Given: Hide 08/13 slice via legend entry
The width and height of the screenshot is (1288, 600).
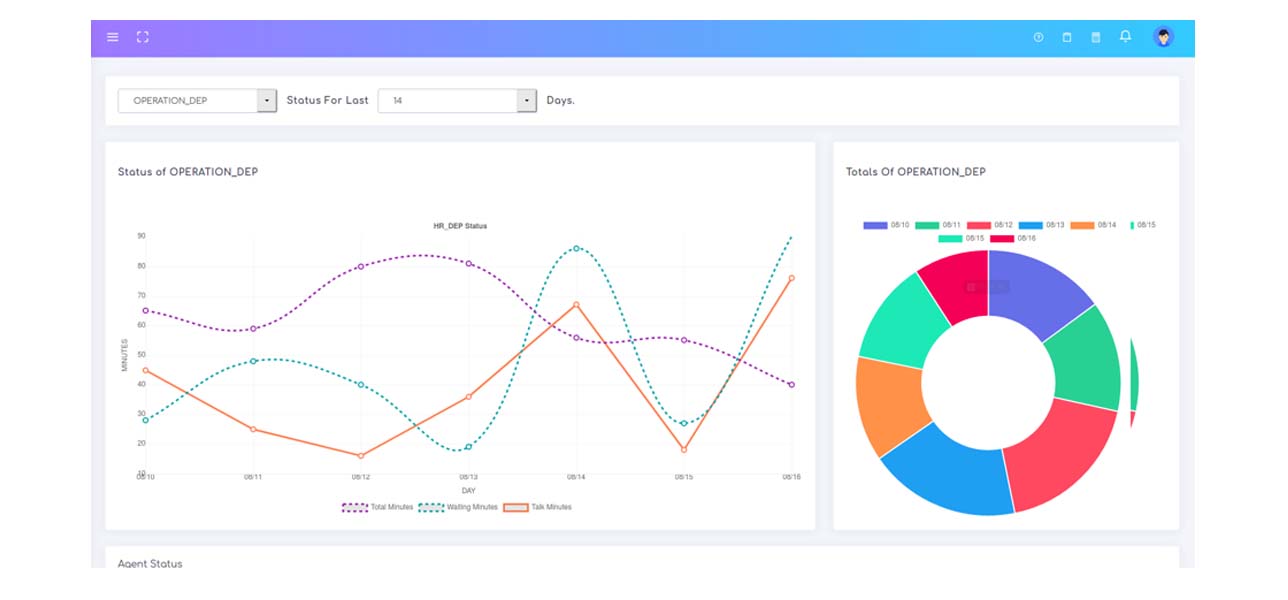Looking at the screenshot, I should [x=1041, y=225].
